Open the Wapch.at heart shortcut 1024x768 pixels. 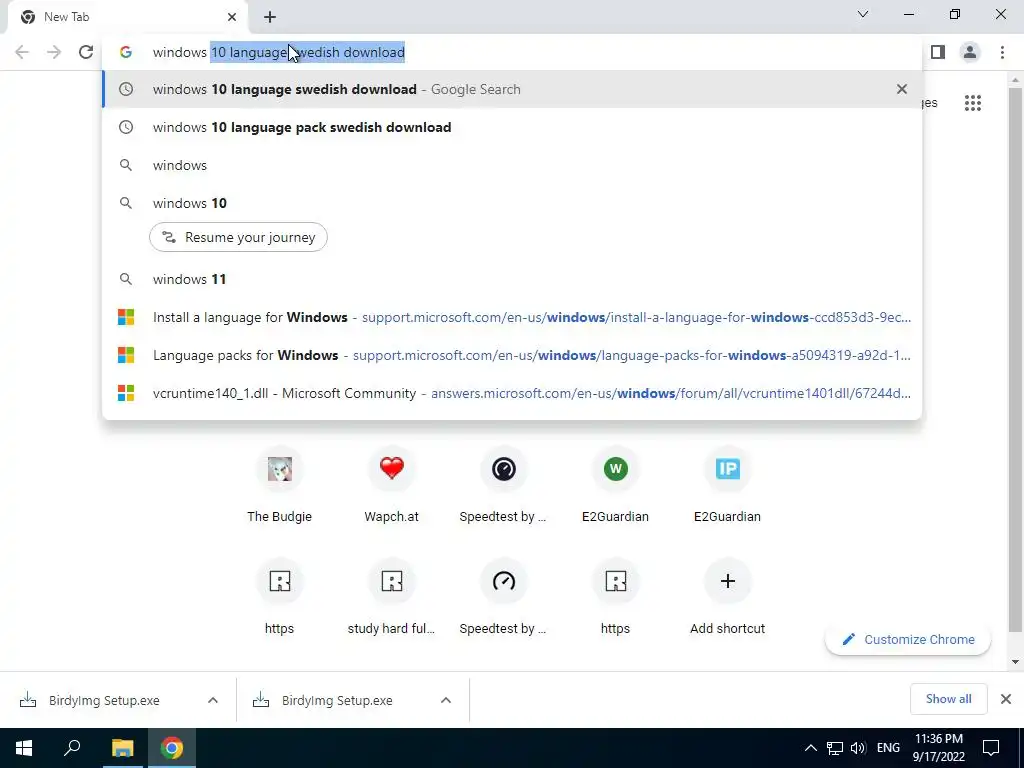pos(391,487)
